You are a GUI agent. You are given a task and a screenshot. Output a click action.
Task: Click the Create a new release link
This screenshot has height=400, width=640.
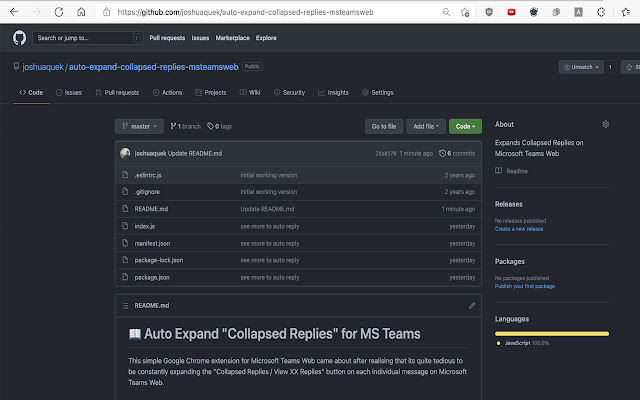tap(519, 228)
